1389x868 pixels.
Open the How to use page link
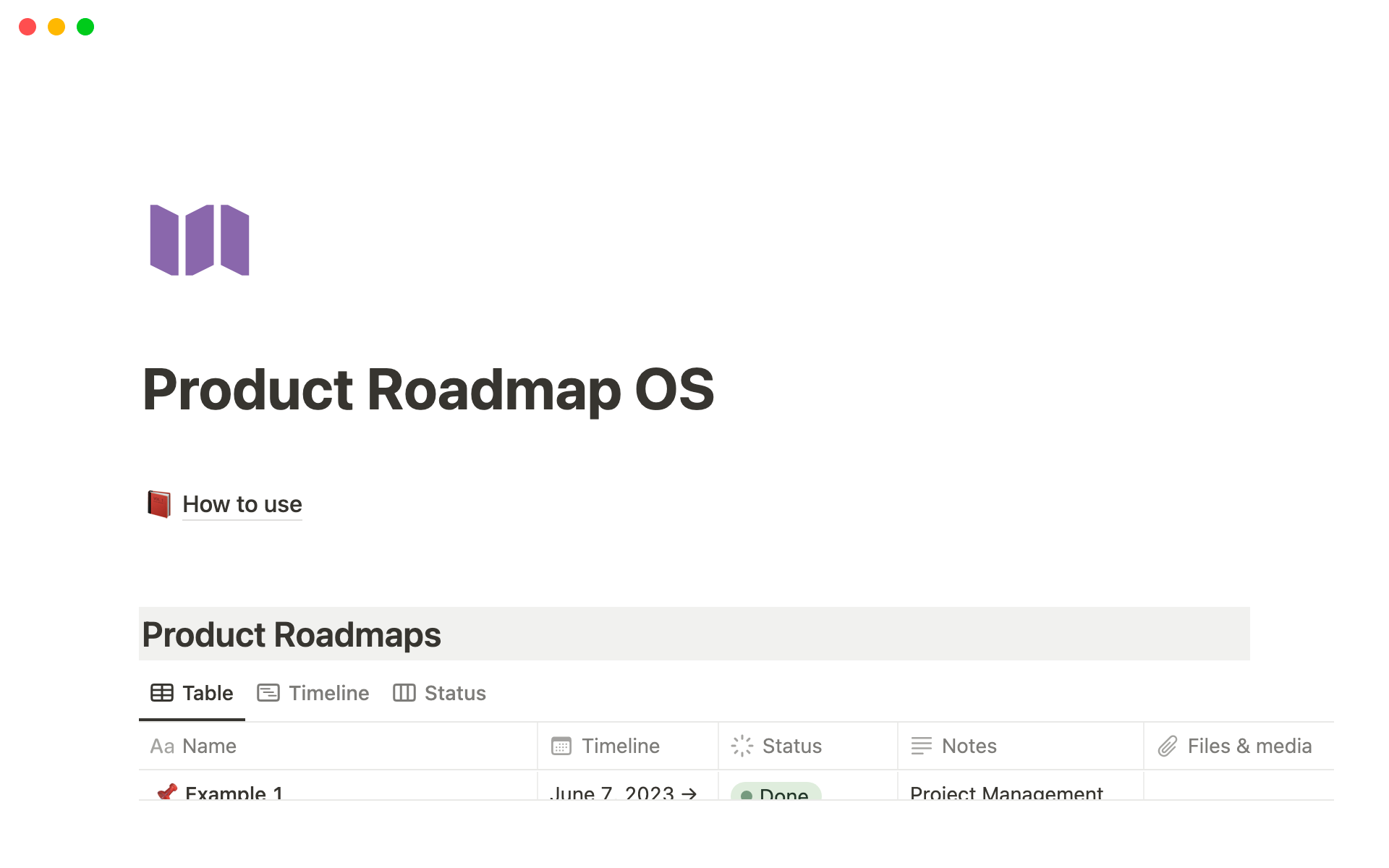pos(242,504)
